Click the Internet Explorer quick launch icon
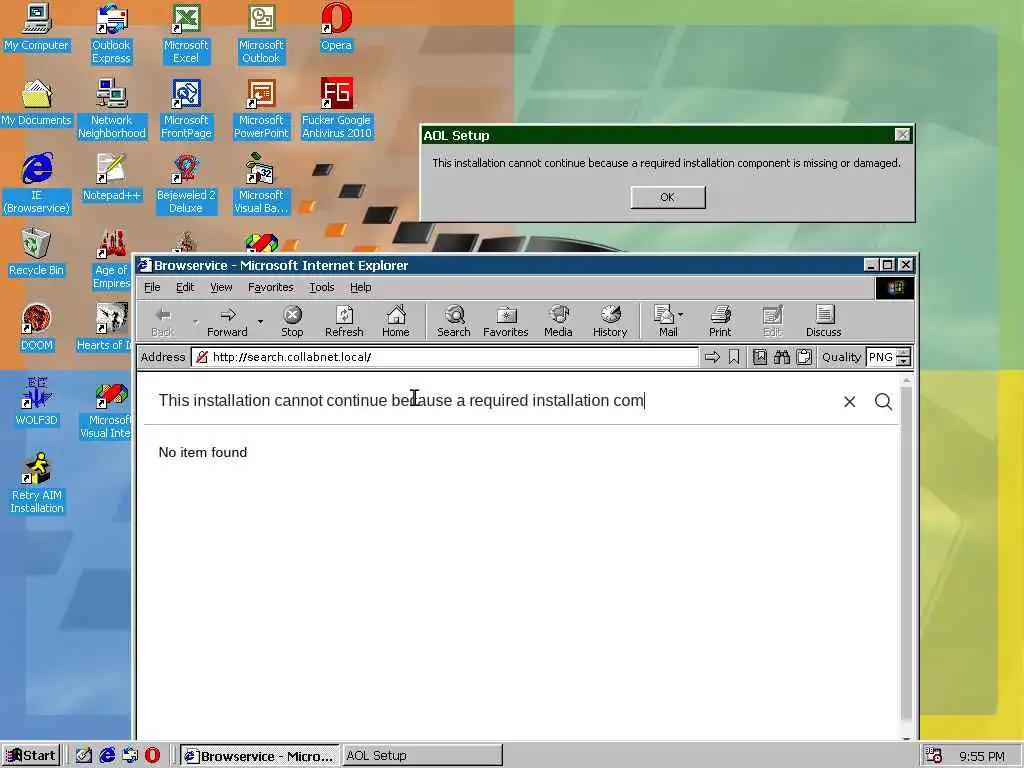The width and height of the screenshot is (1024, 768). pos(107,756)
